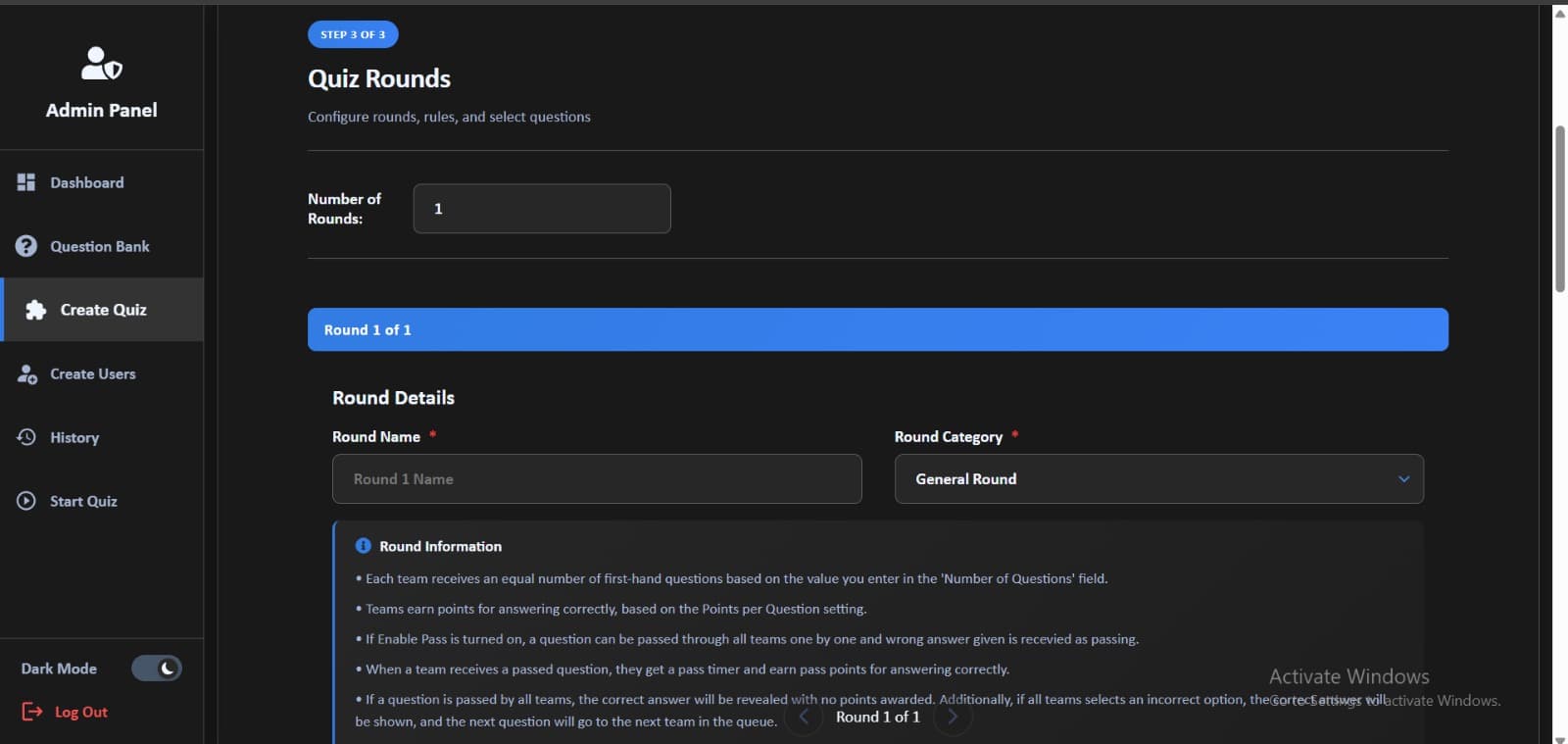Image resolution: width=1568 pixels, height=744 pixels.
Task: Click the Log Out link
Action: pyautogui.click(x=80, y=712)
